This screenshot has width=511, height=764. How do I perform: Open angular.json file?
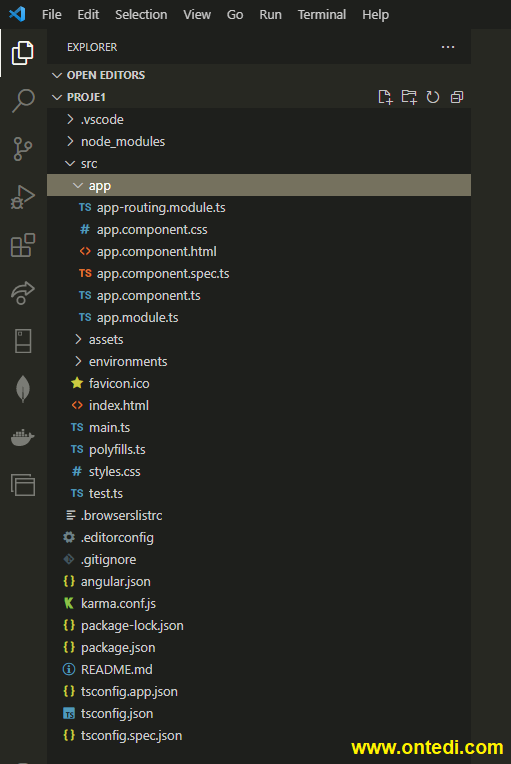click(x=259, y=581)
